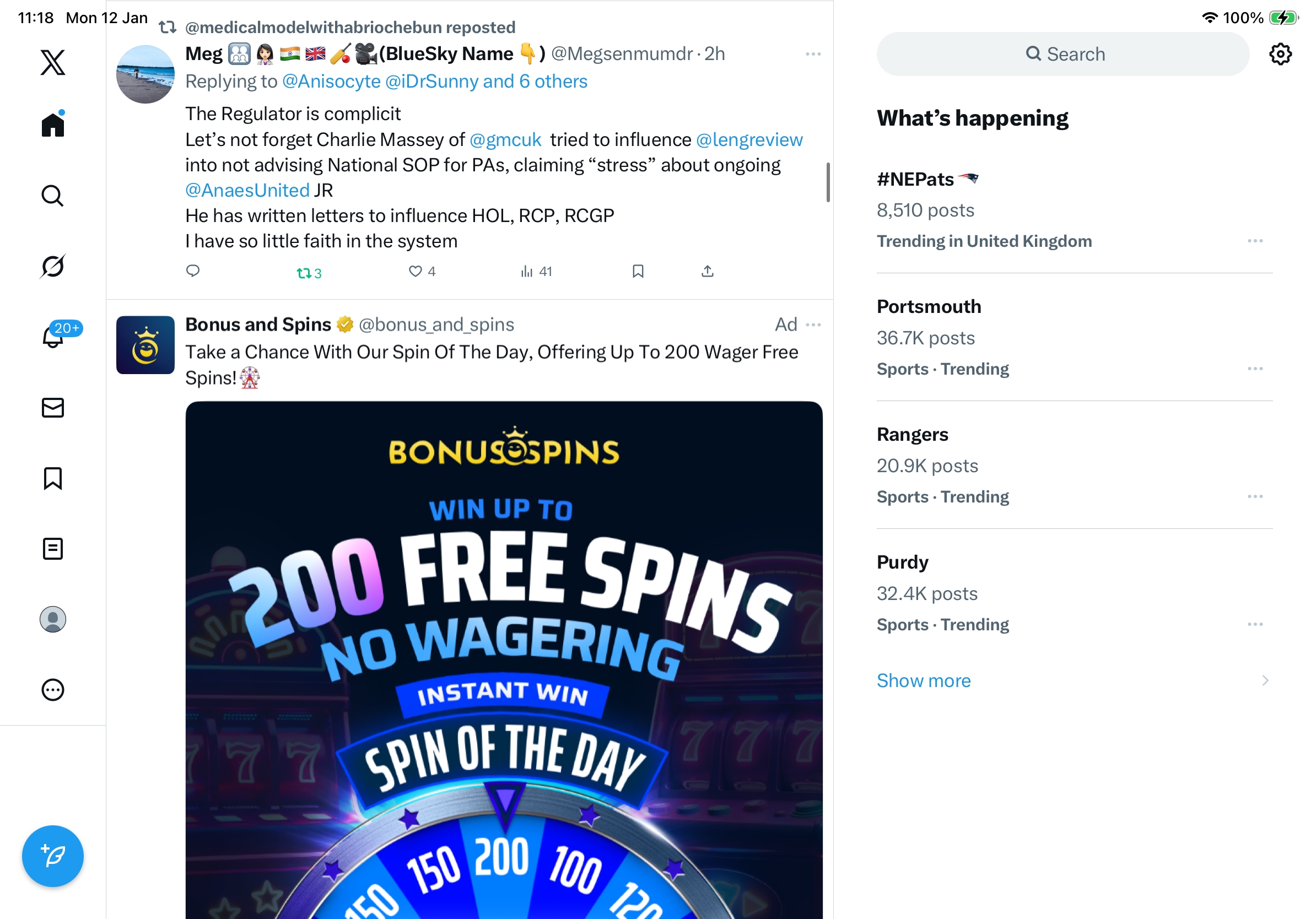Bookmark Meg's post about the Regulator
The width and height of the screenshot is (1316, 919).
coord(638,272)
